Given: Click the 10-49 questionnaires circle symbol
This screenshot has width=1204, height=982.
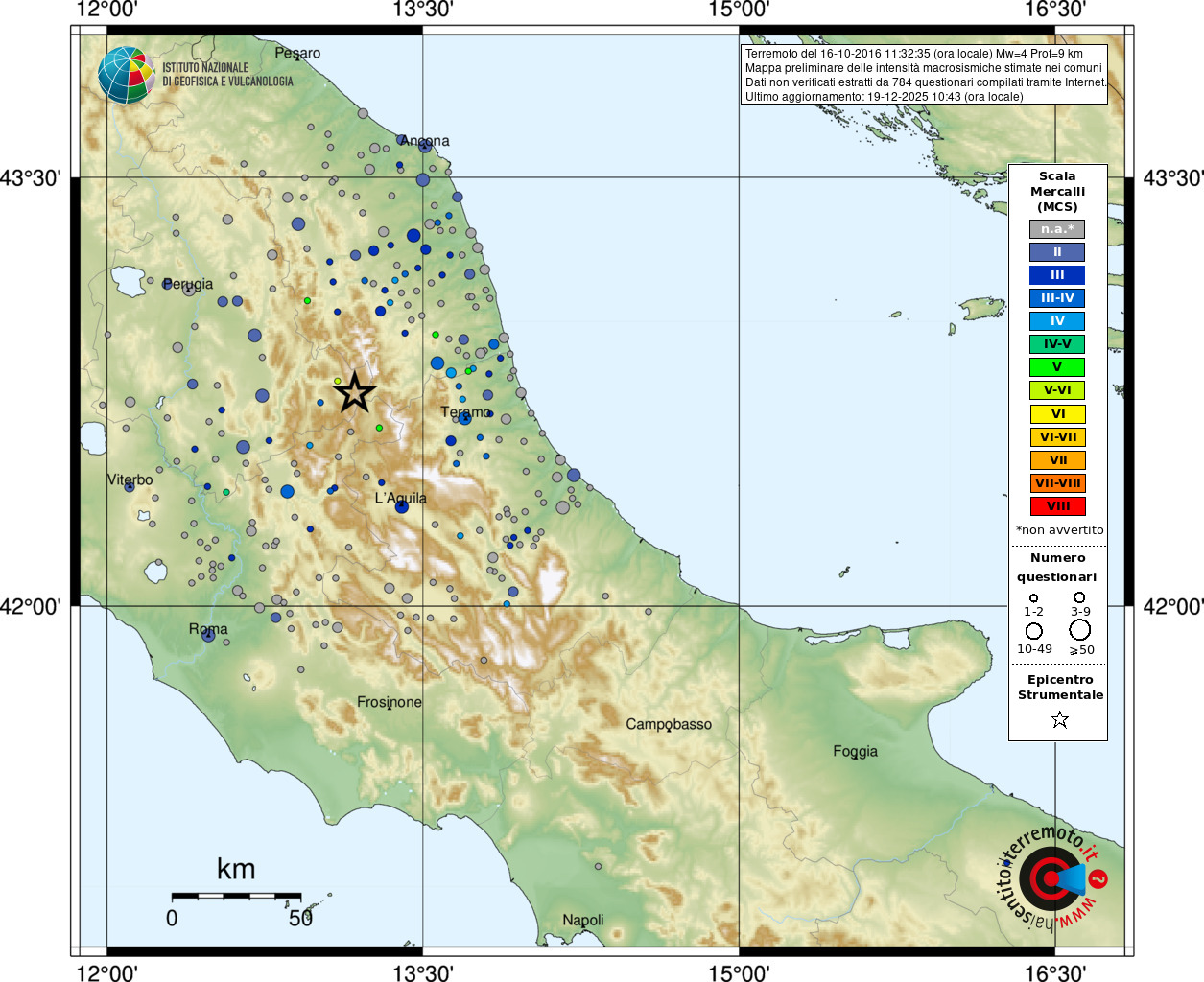Looking at the screenshot, I should [1034, 631].
